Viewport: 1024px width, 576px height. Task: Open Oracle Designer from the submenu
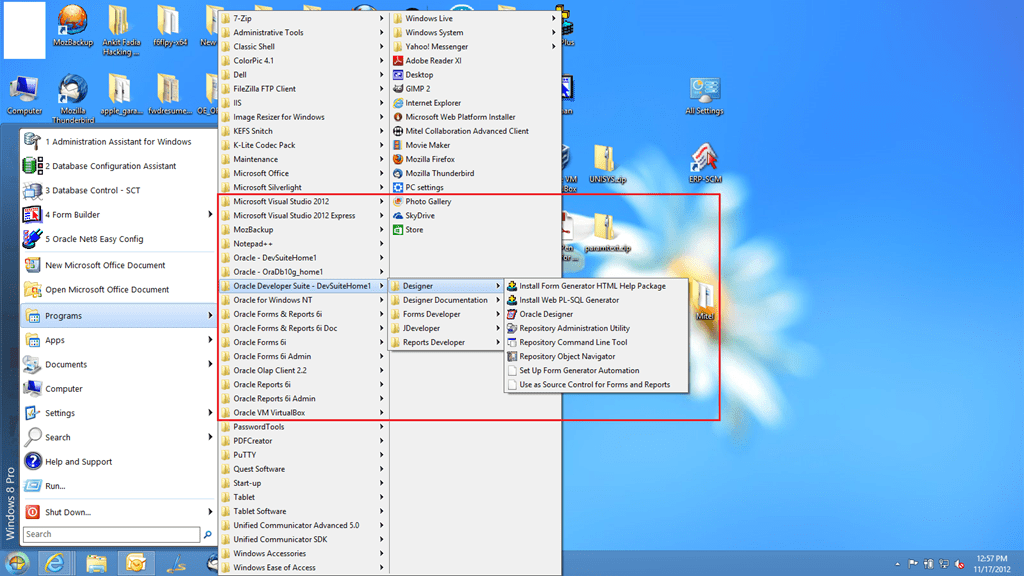(x=596, y=314)
